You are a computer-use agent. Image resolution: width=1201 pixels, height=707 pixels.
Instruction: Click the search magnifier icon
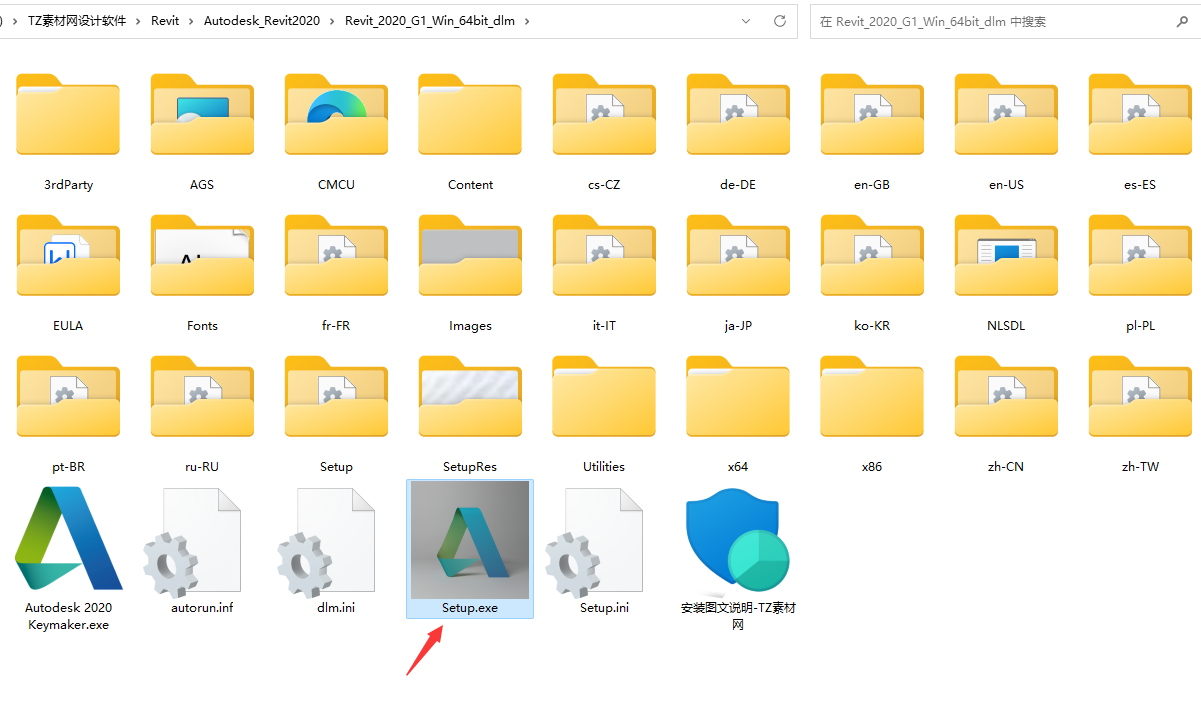point(1184,21)
